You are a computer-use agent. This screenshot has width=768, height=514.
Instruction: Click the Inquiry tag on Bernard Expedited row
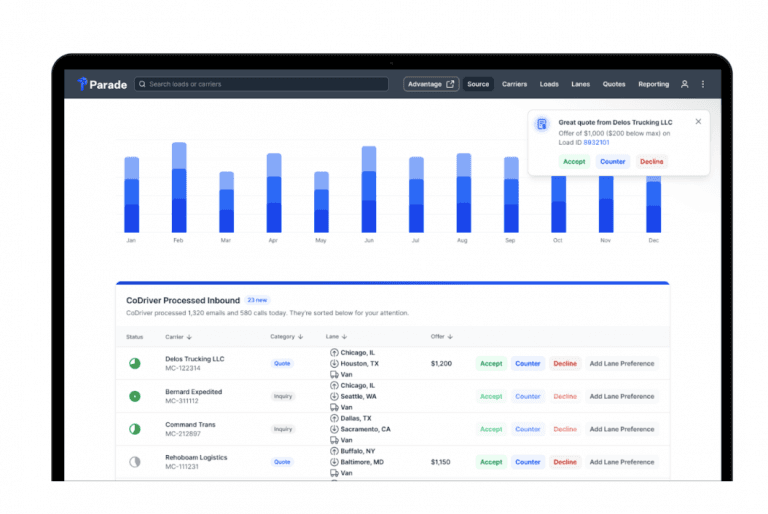(x=283, y=396)
